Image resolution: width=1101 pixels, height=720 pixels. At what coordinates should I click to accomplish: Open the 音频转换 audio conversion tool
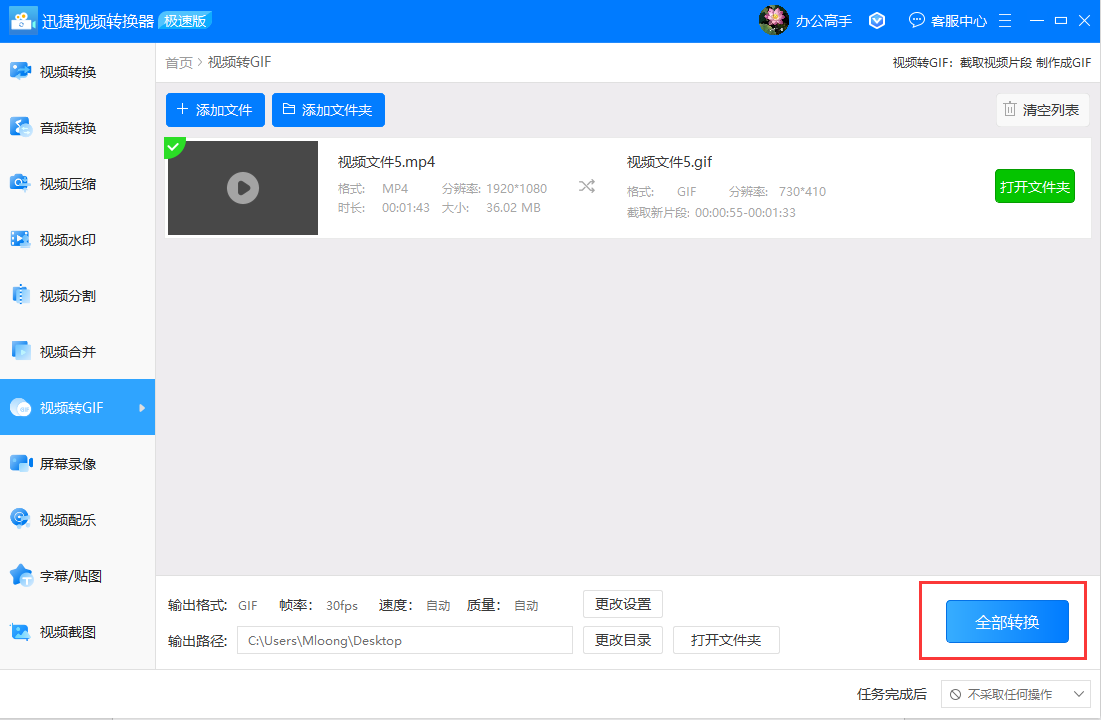[x=67, y=128]
